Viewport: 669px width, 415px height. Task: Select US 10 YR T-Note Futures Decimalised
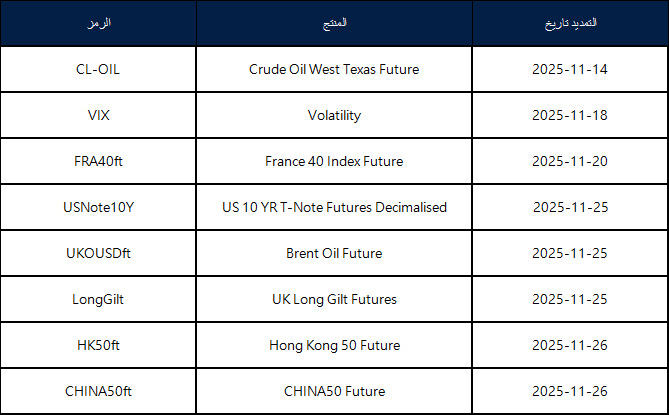point(334,208)
